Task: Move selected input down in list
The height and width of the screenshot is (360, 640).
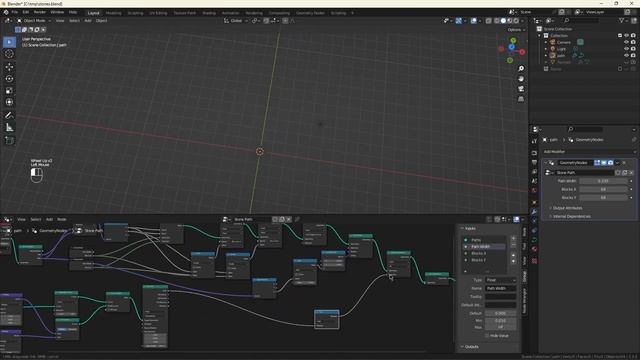Action: [x=513, y=261]
